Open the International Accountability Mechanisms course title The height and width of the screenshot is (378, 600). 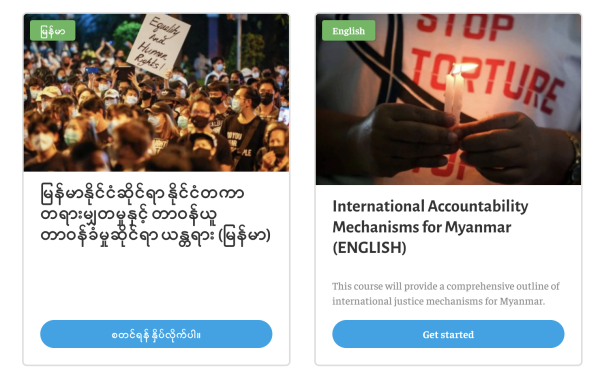pyautogui.click(x=430, y=226)
